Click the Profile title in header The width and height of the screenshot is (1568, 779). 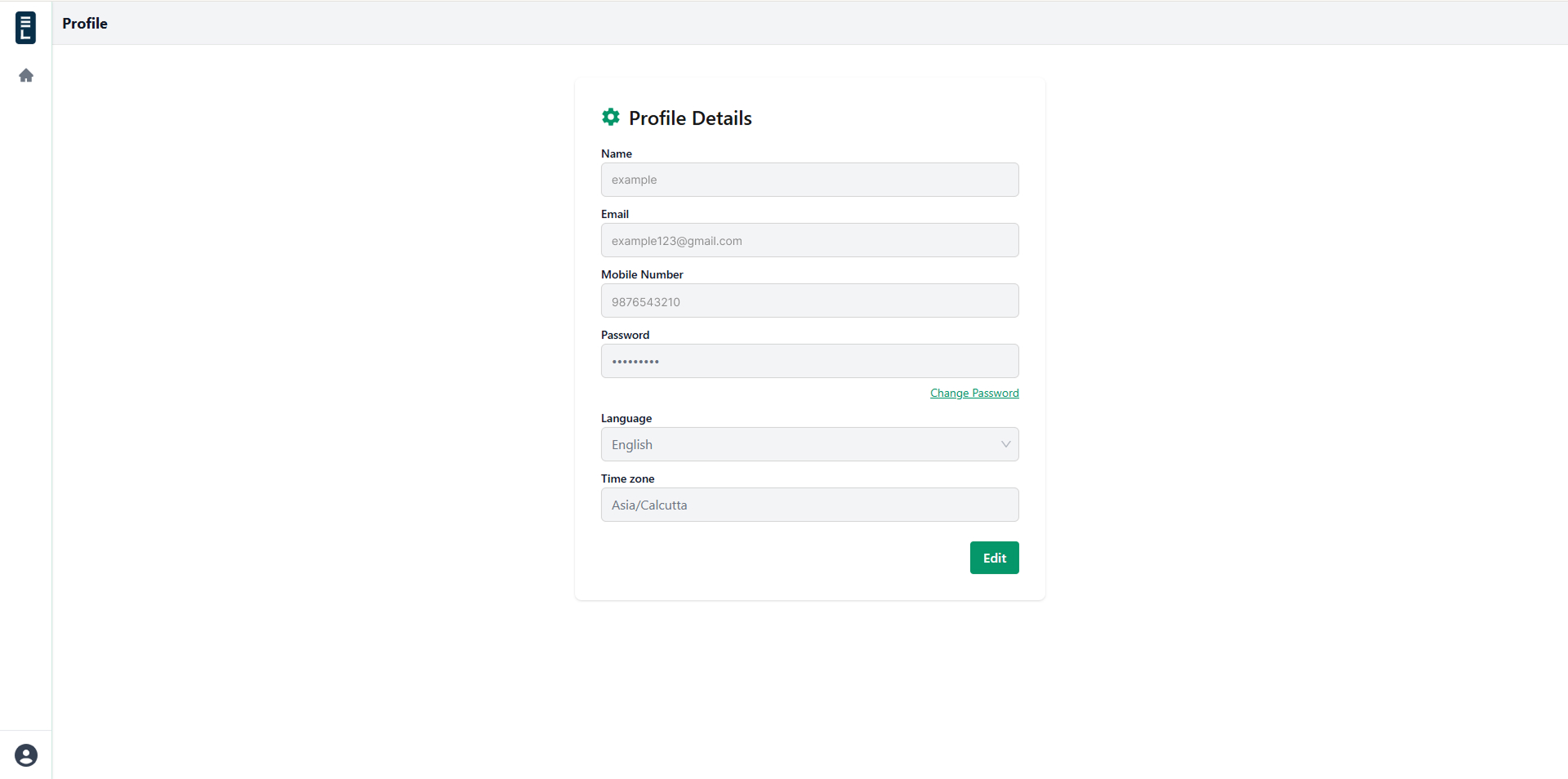(85, 24)
